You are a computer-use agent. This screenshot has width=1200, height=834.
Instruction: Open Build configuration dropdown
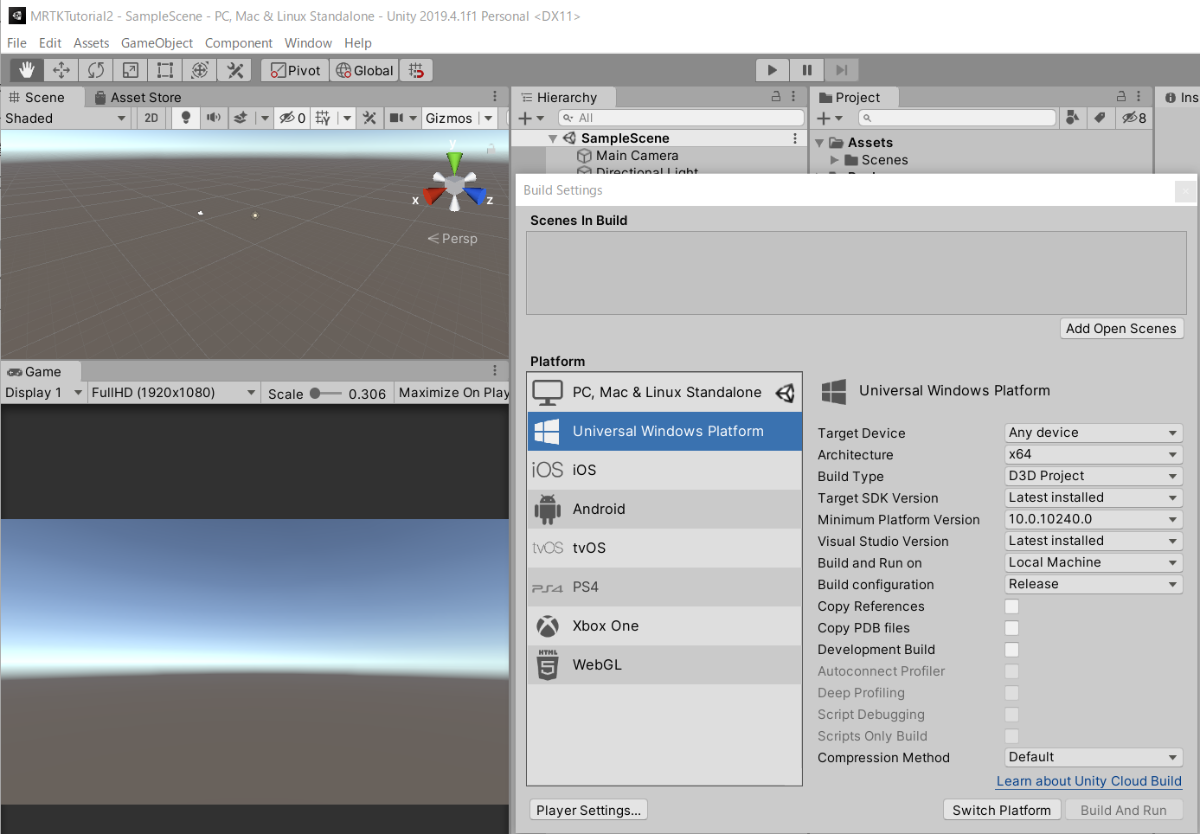click(1094, 584)
